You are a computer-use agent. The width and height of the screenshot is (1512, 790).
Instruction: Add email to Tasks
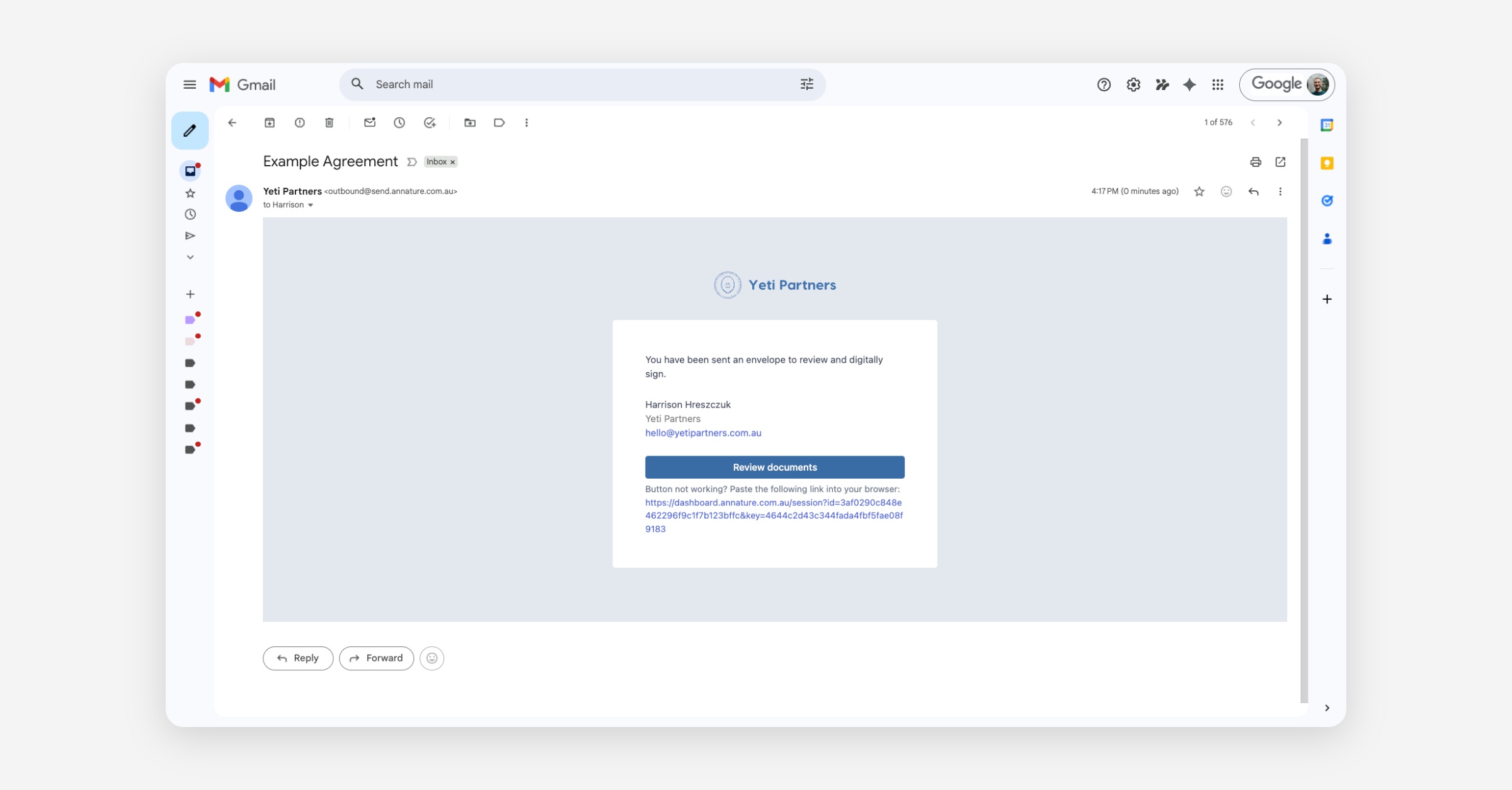click(430, 123)
